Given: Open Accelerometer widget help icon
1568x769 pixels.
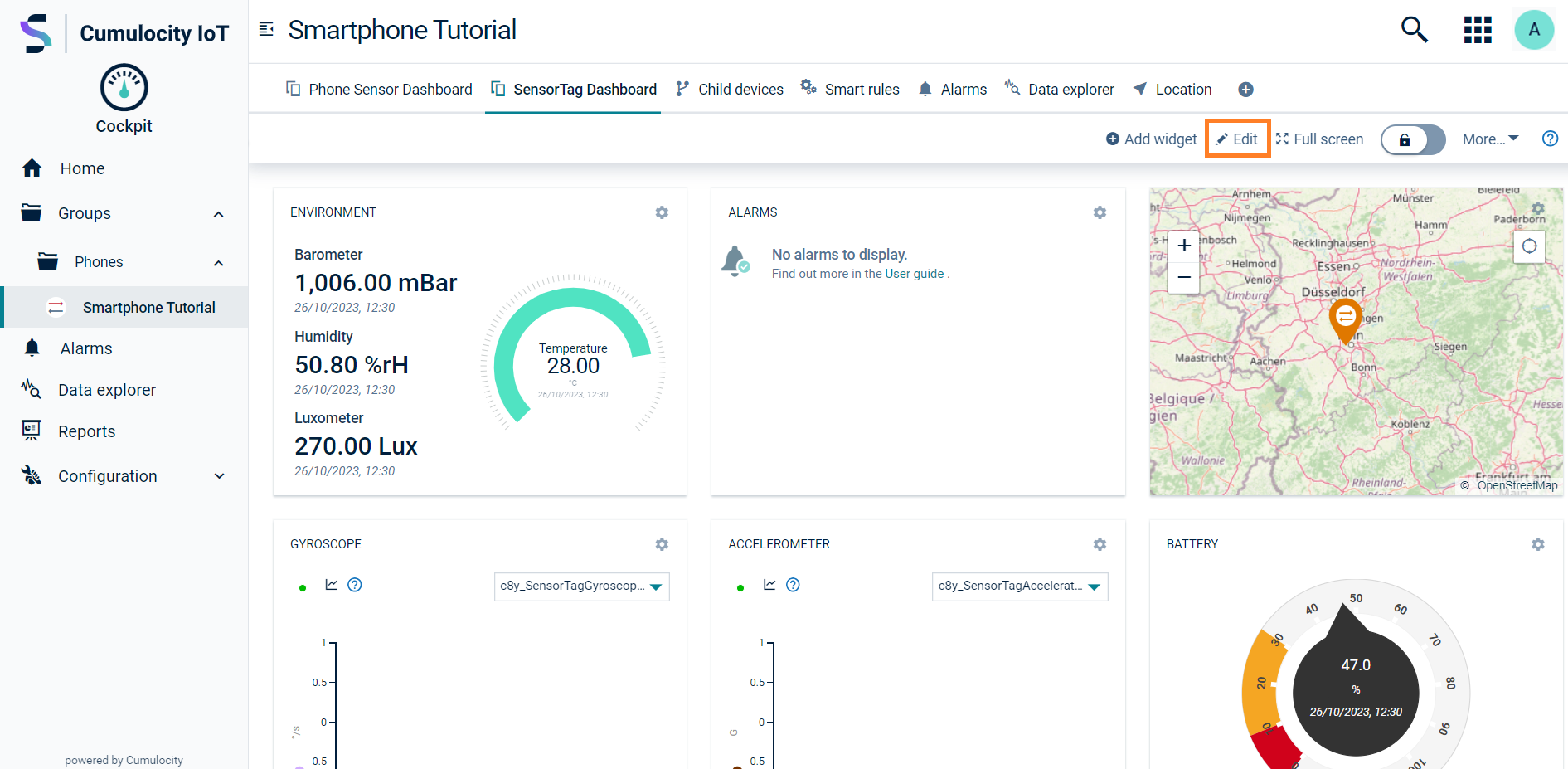Looking at the screenshot, I should [x=793, y=585].
